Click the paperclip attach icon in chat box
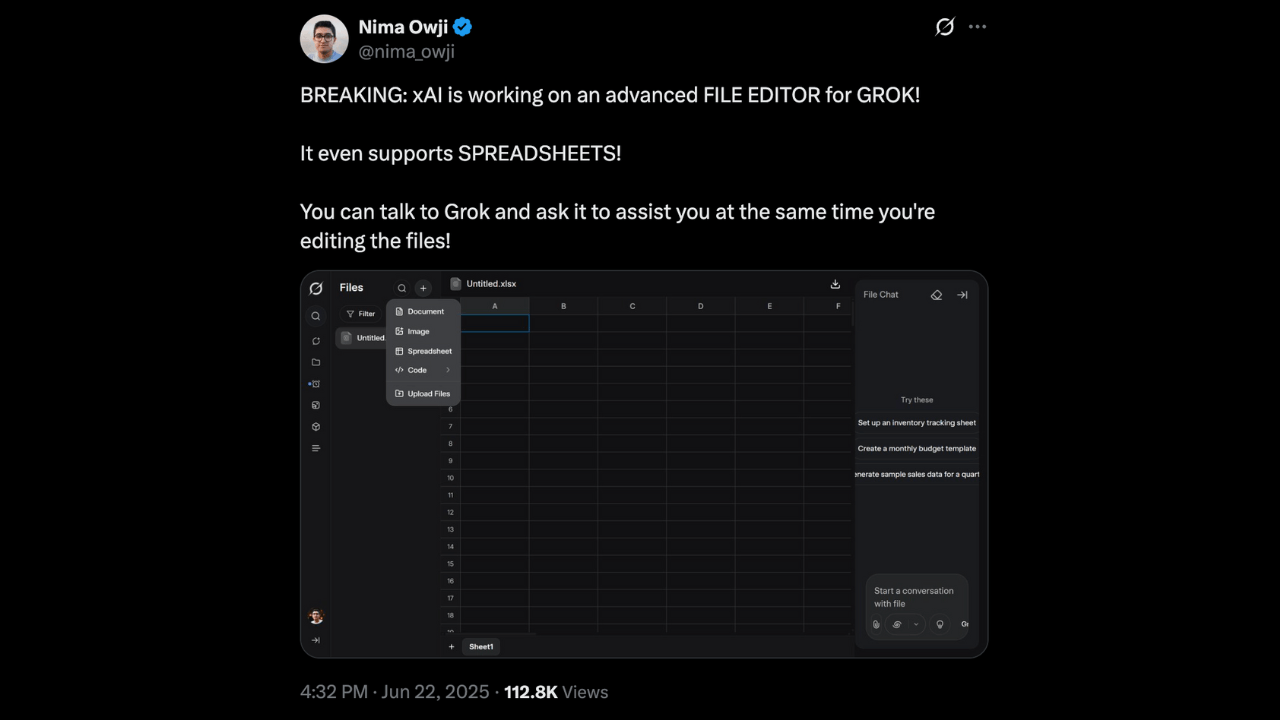This screenshot has width=1280, height=720. point(876,624)
